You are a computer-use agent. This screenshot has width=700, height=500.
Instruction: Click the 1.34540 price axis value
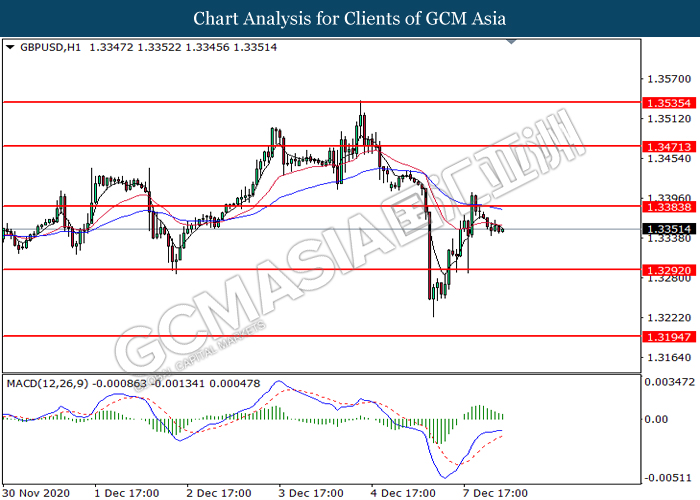pos(669,158)
